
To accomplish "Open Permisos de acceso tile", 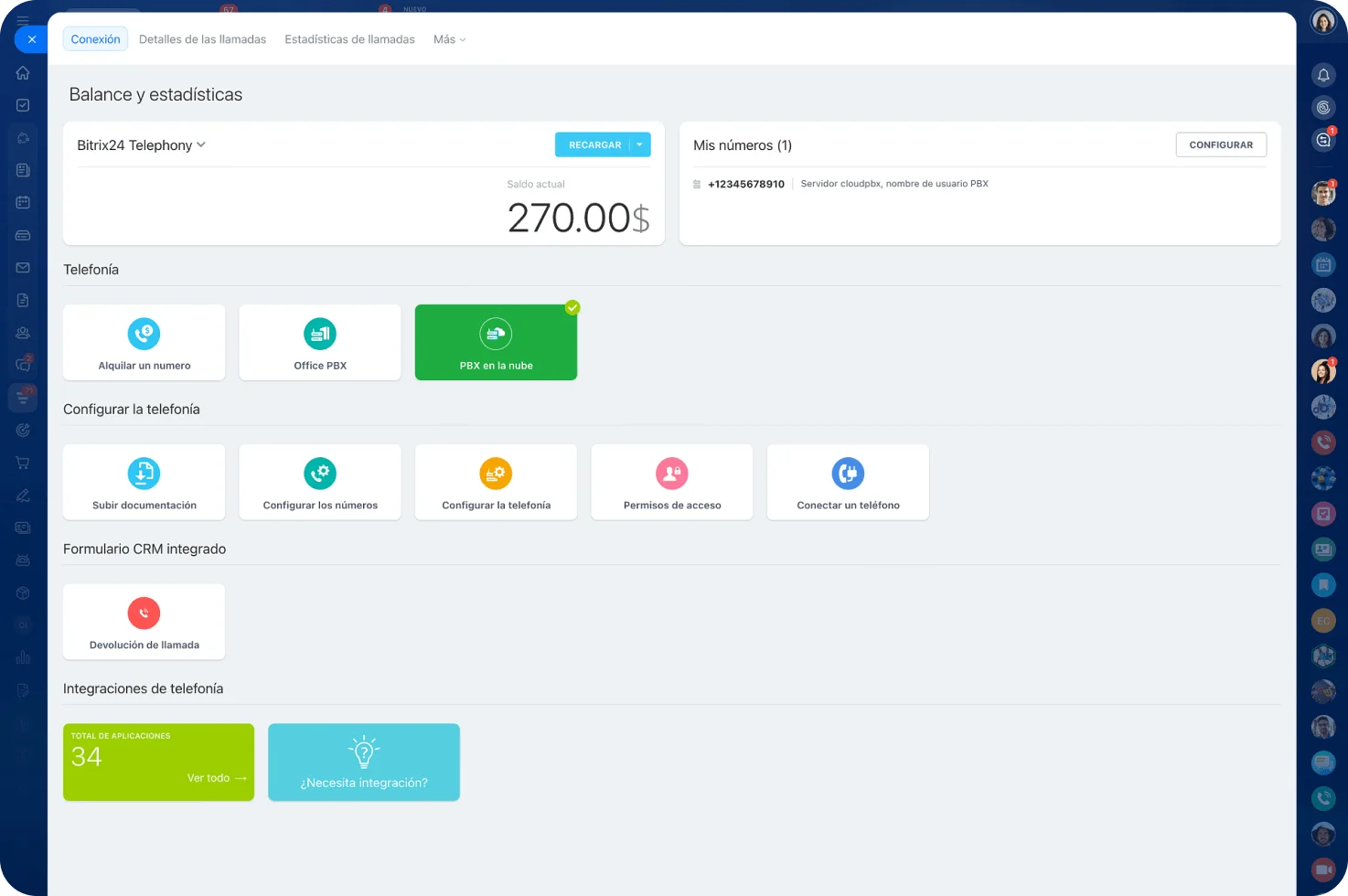I will tap(671, 483).
